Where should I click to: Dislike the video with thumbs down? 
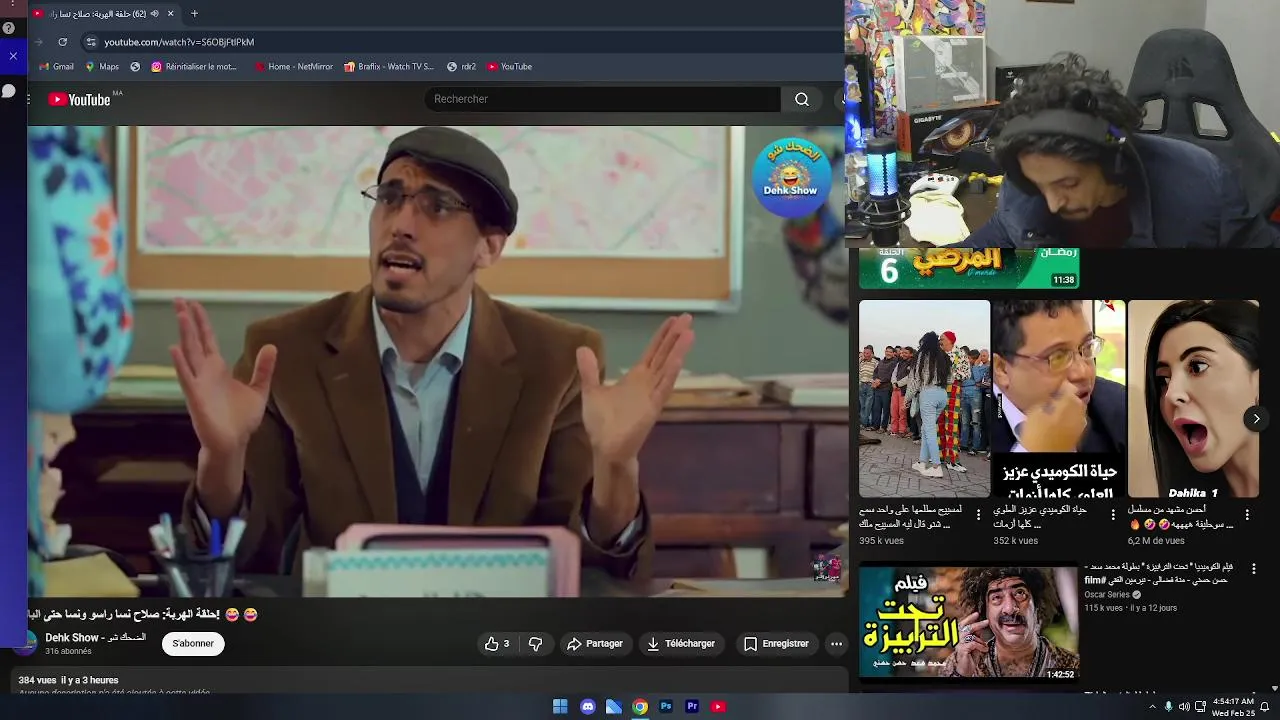[x=535, y=644]
